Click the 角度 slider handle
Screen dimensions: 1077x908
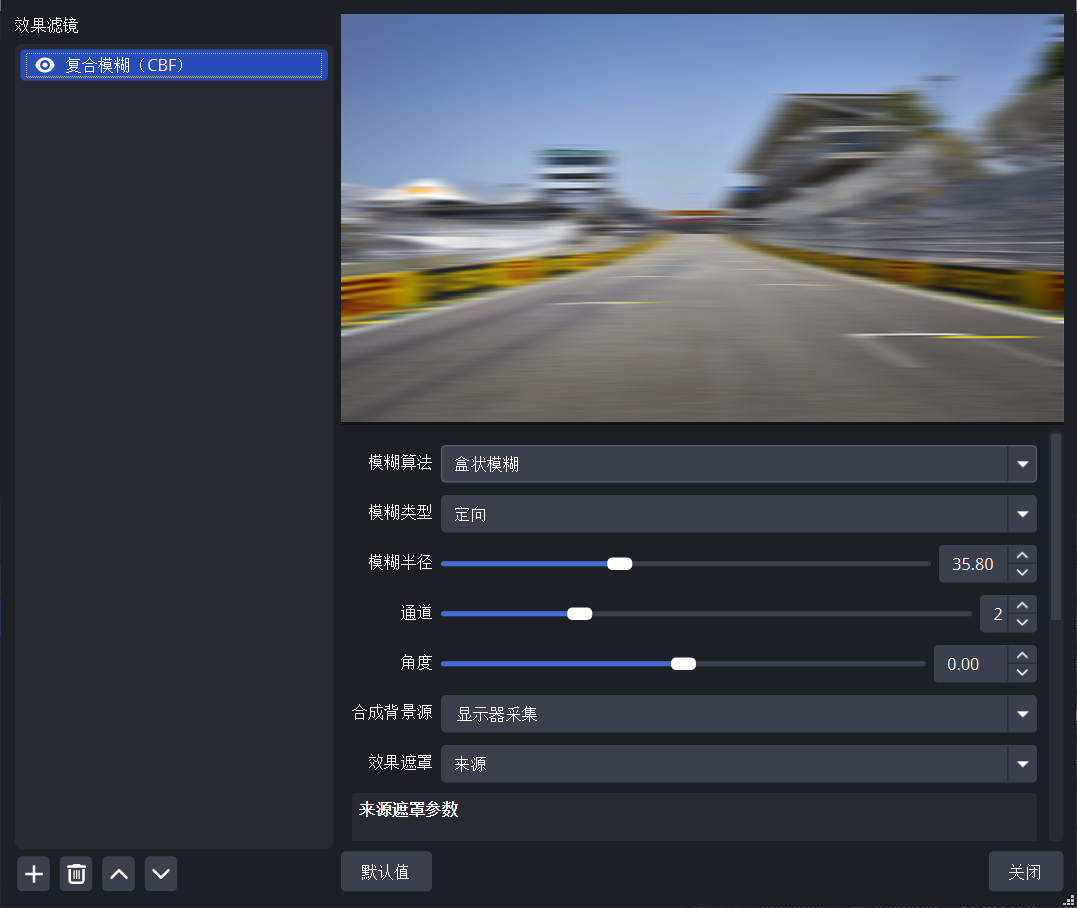(x=683, y=664)
